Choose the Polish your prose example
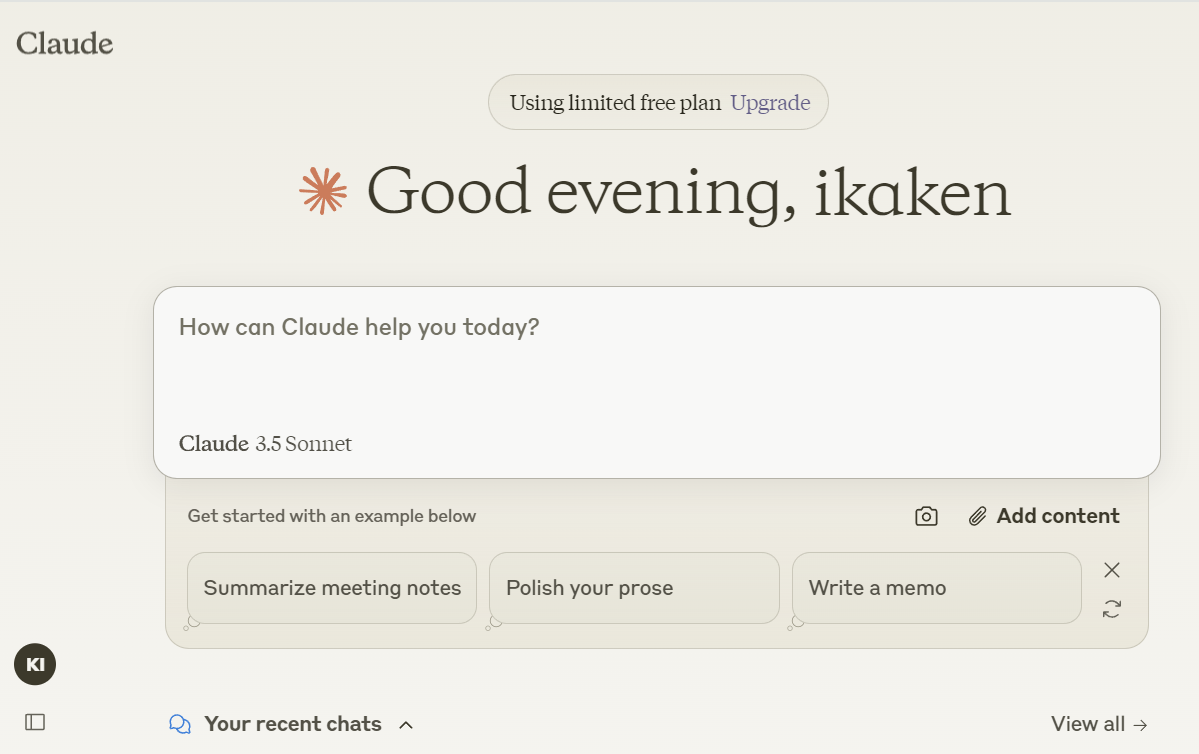The height and width of the screenshot is (754, 1199). [634, 588]
